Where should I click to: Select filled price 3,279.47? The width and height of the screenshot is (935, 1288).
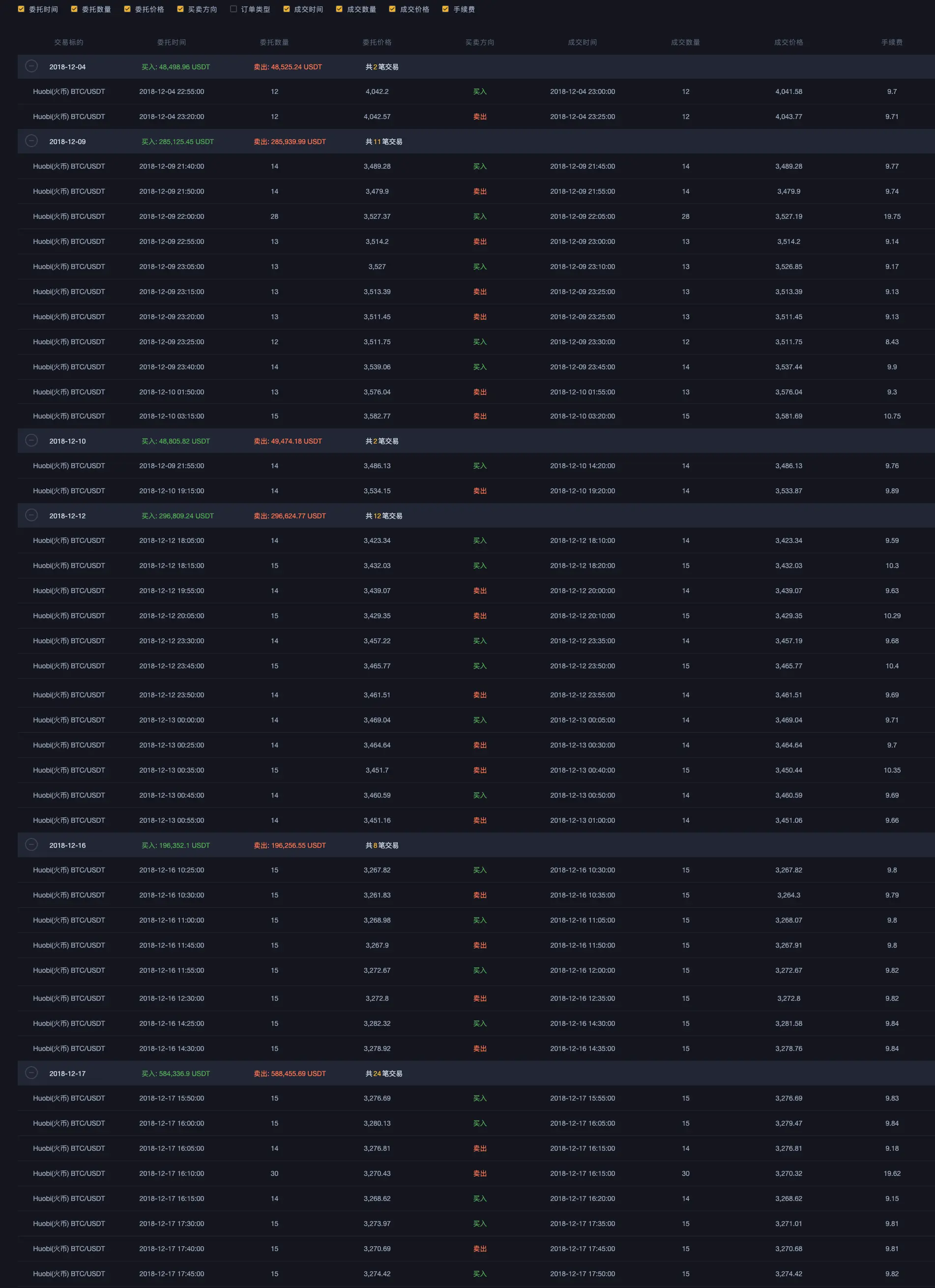pos(789,1124)
